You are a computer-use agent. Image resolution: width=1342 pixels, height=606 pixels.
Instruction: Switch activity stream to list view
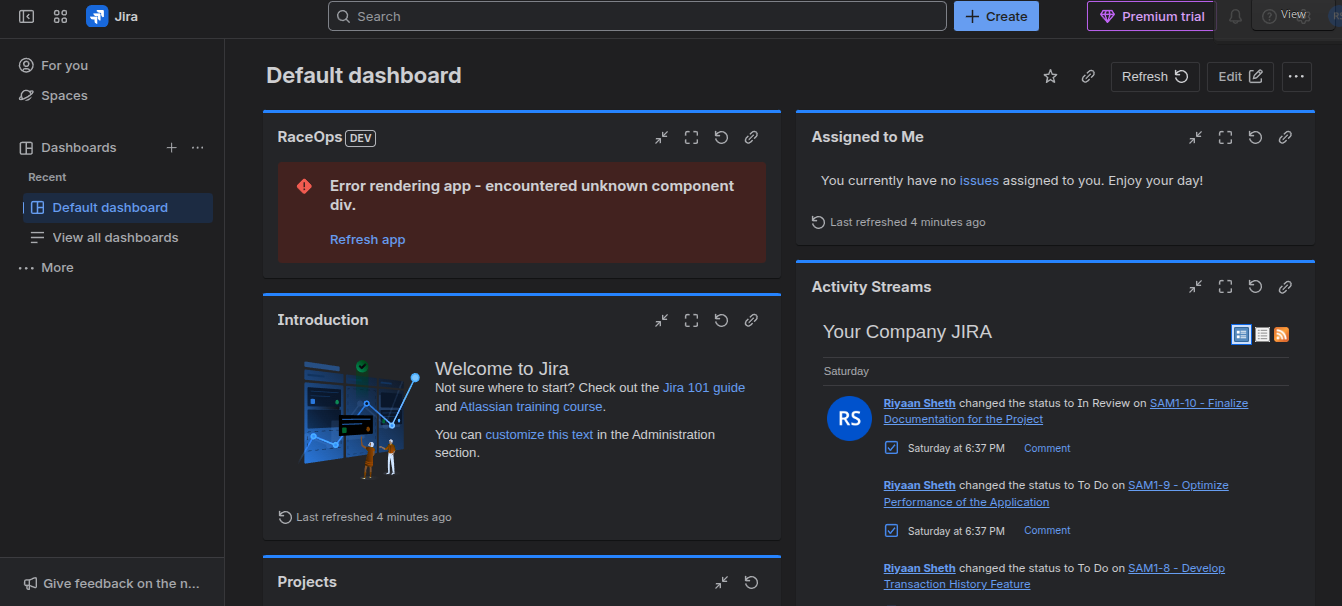point(1262,334)
